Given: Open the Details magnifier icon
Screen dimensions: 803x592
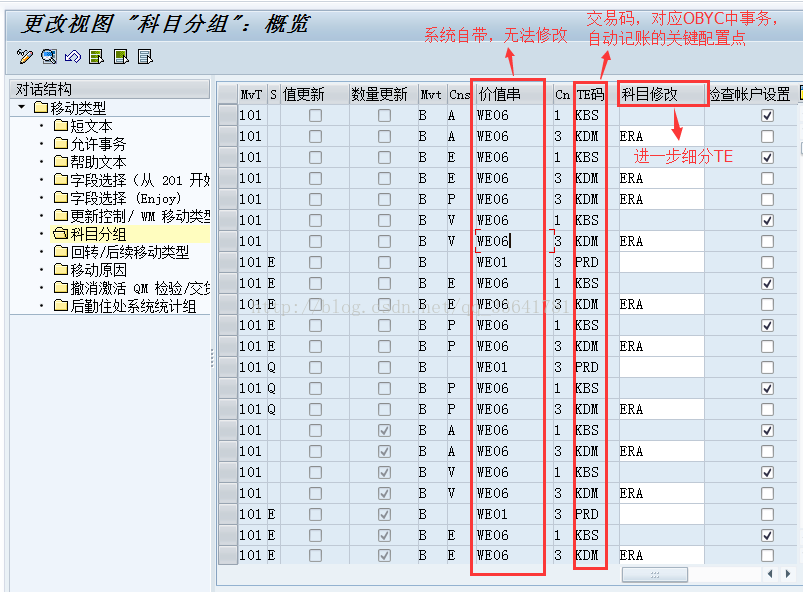Looking at the screenshot, I should point(49,56).
